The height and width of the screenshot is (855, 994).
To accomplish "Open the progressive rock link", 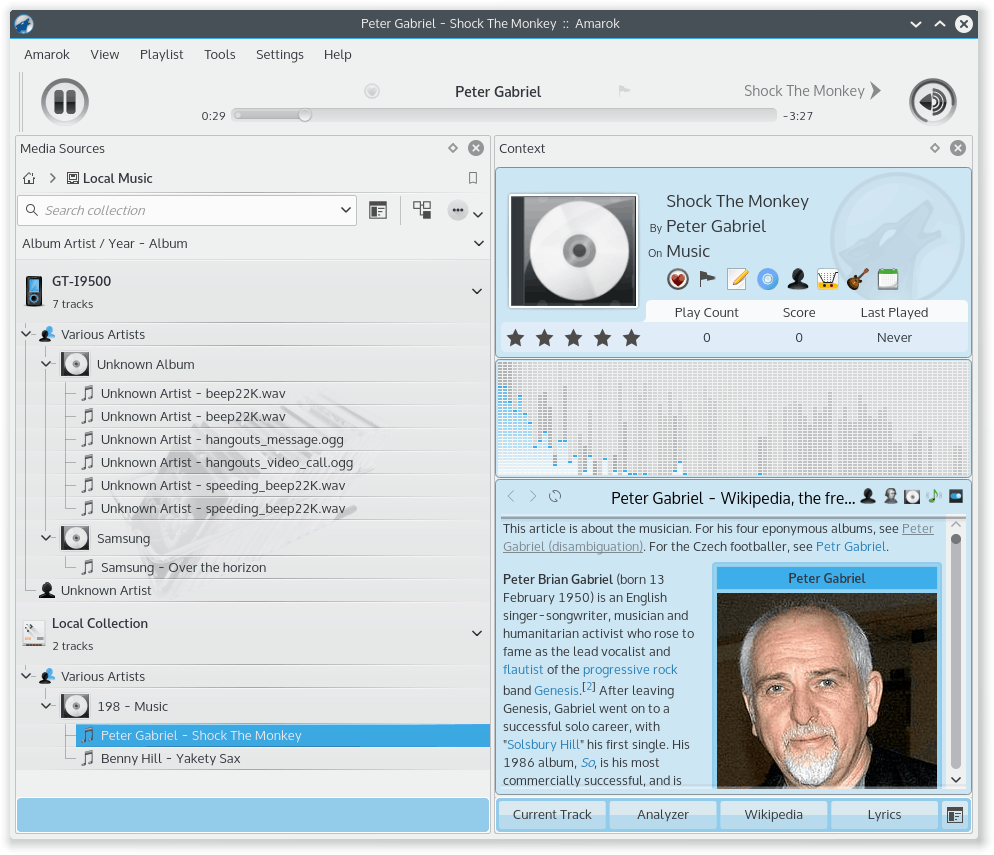I will click(630, 669).
